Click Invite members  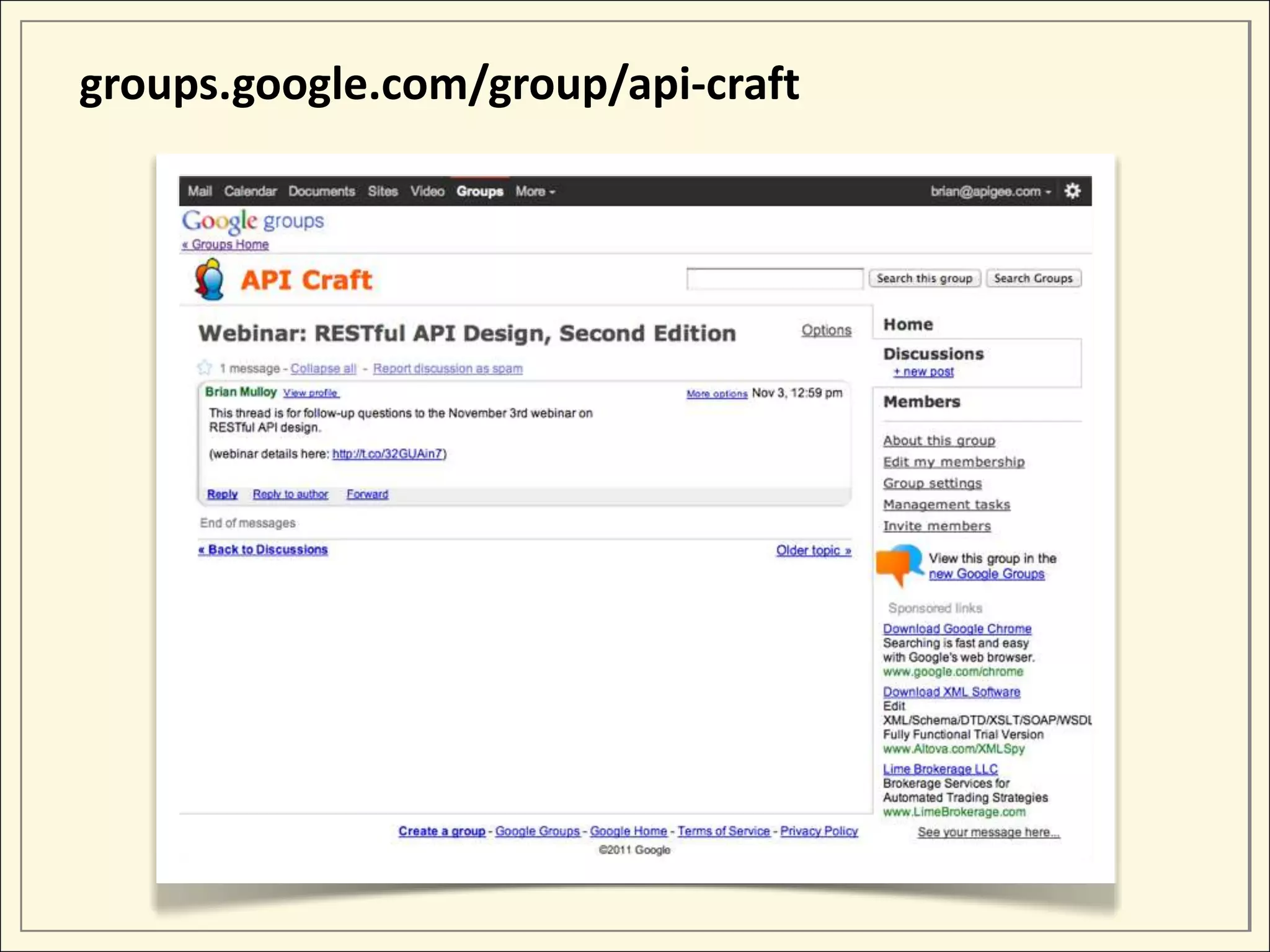point(937,526)
